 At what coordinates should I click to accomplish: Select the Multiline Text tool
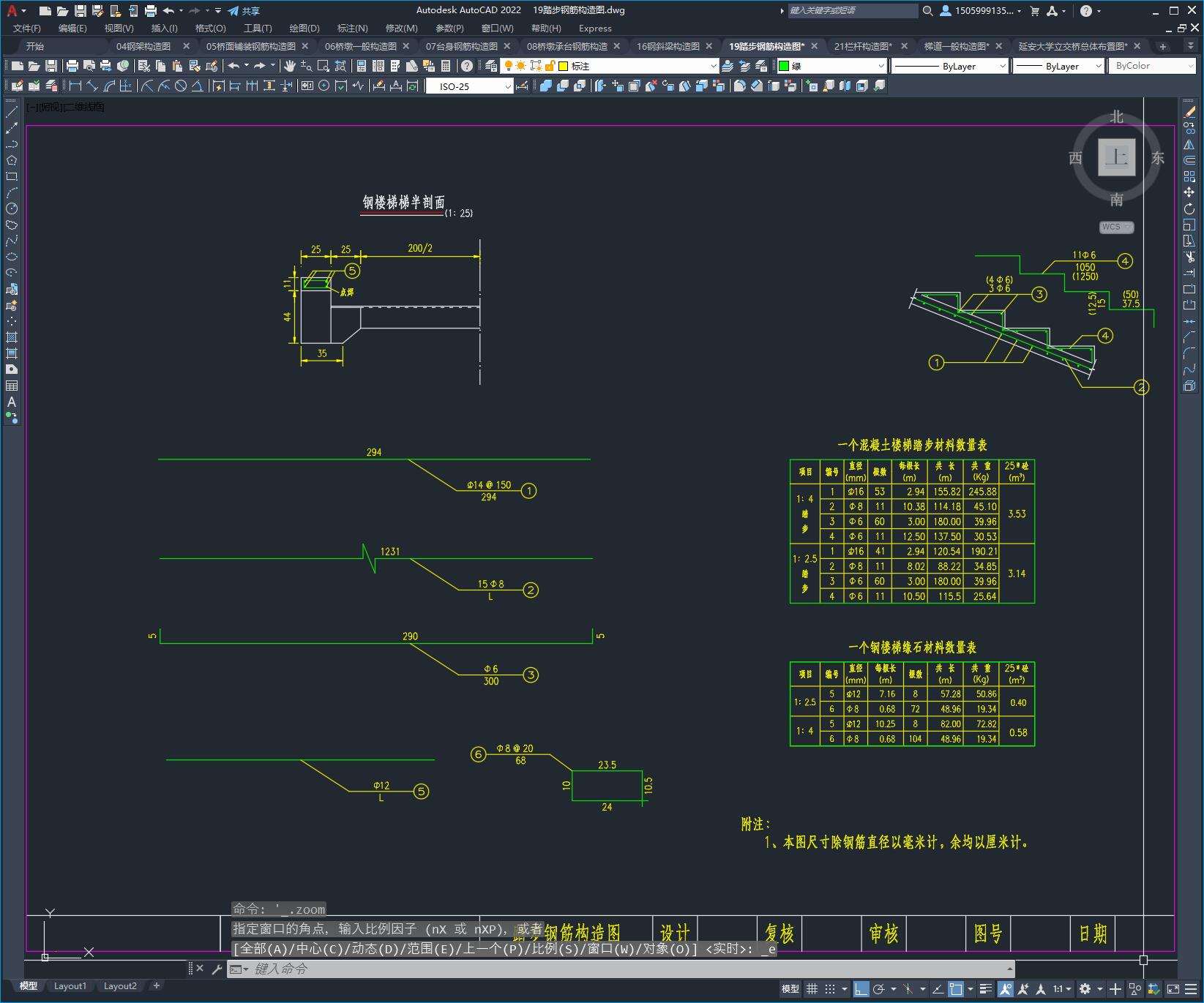(12, 402)
